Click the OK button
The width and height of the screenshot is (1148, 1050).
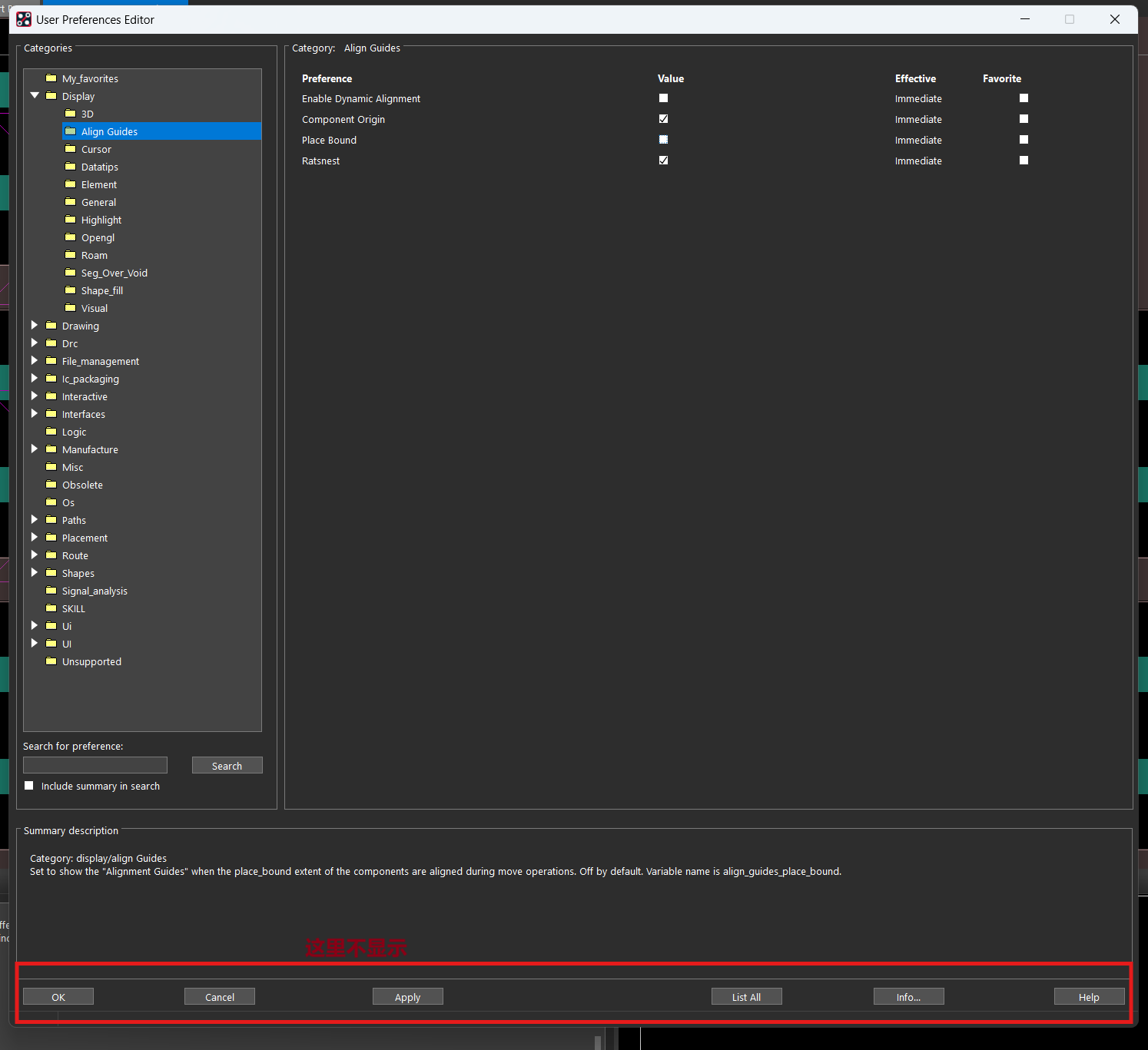point(58,997)
